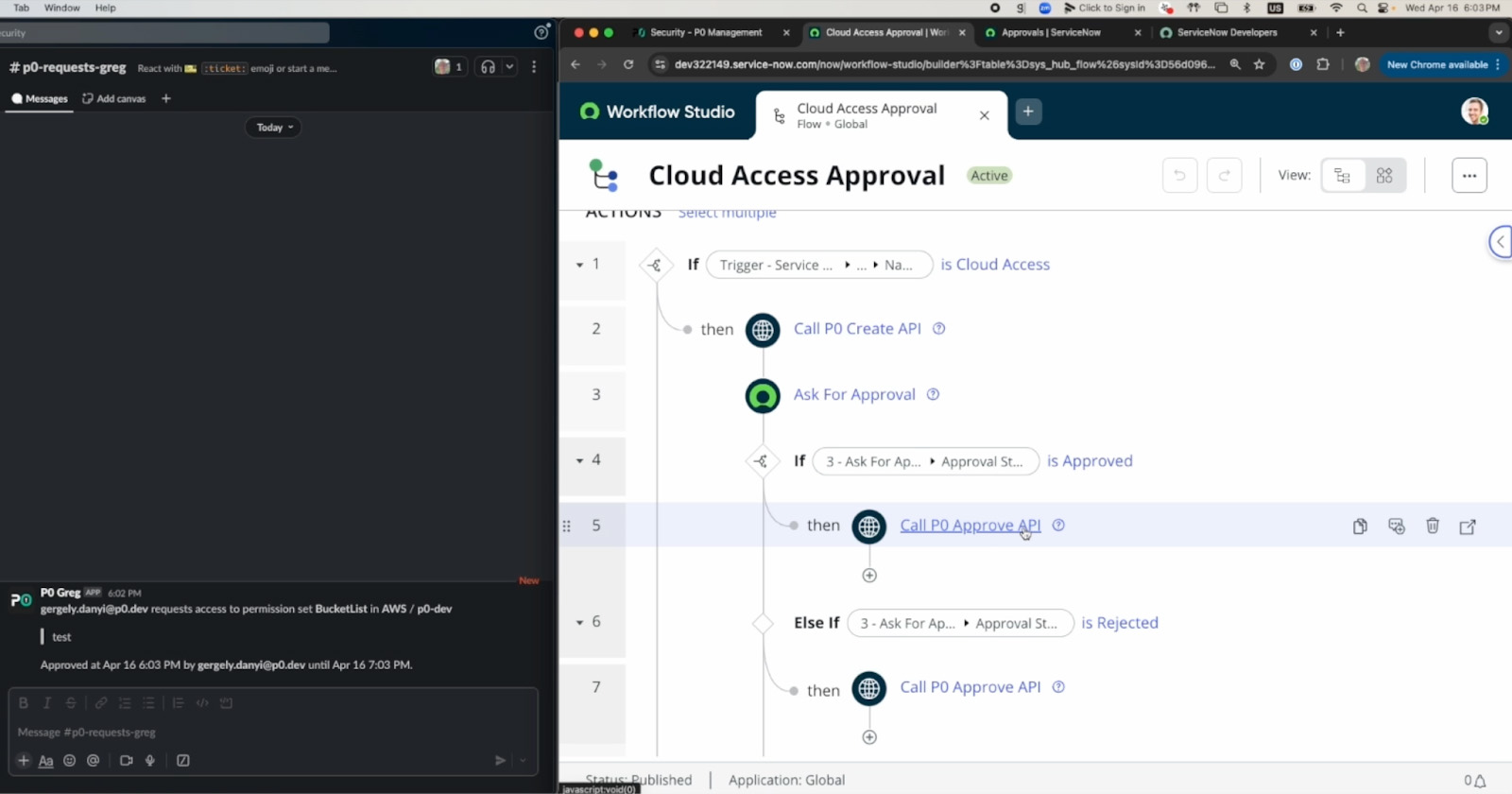Viewport: 1512px width, 794px height.
Task: Undo last change in Workflow Studio
Action: point(1179,176)
